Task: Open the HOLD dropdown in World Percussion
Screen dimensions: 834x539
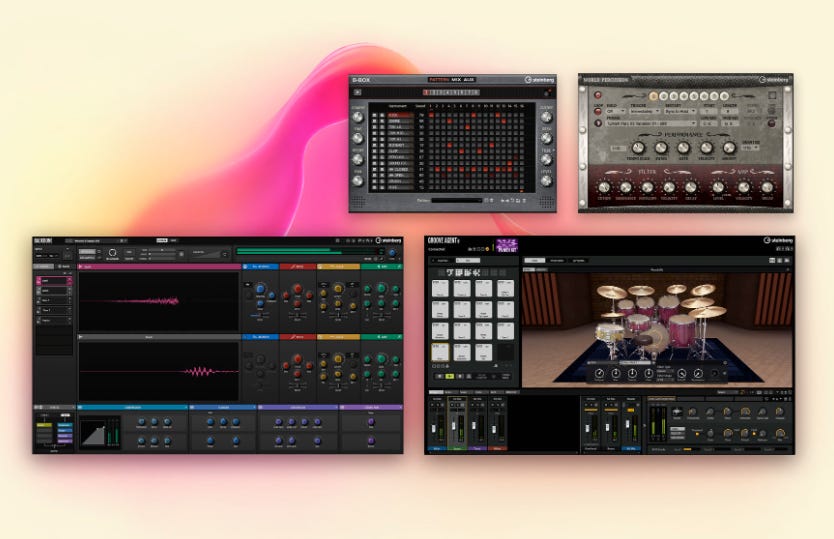Action: [x=616, y=111]
